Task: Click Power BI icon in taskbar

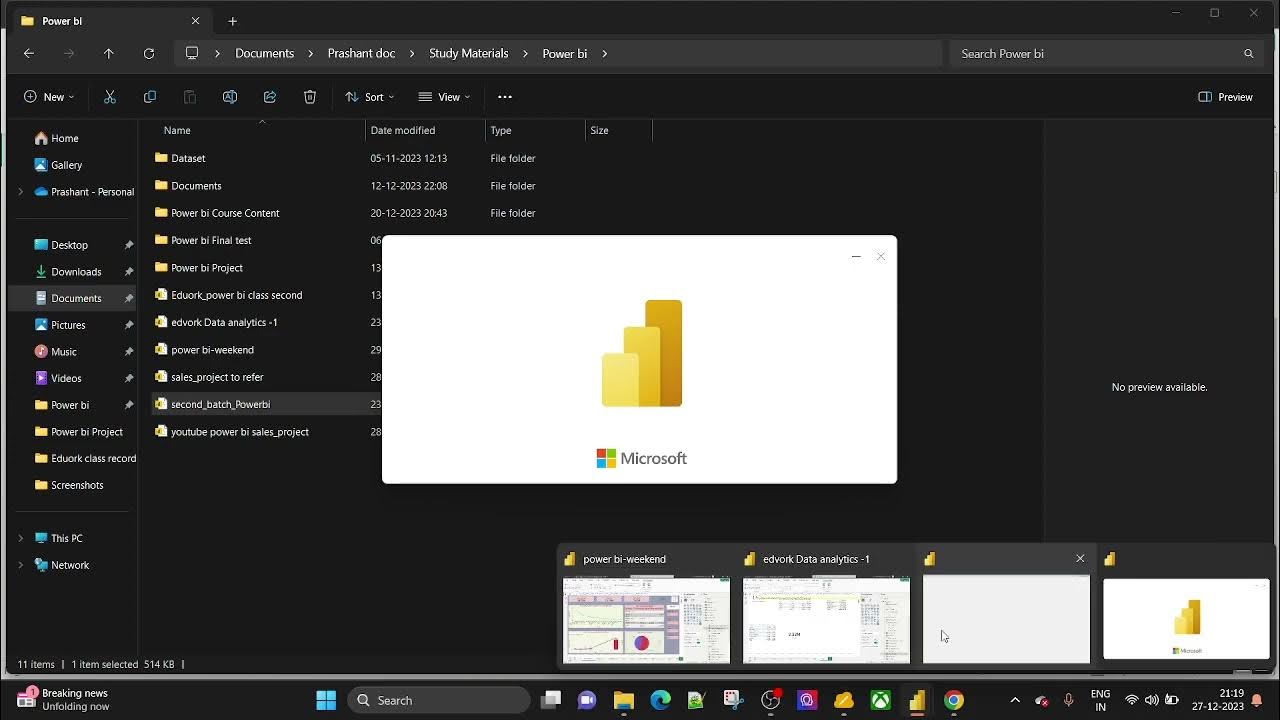Action: 917,700
